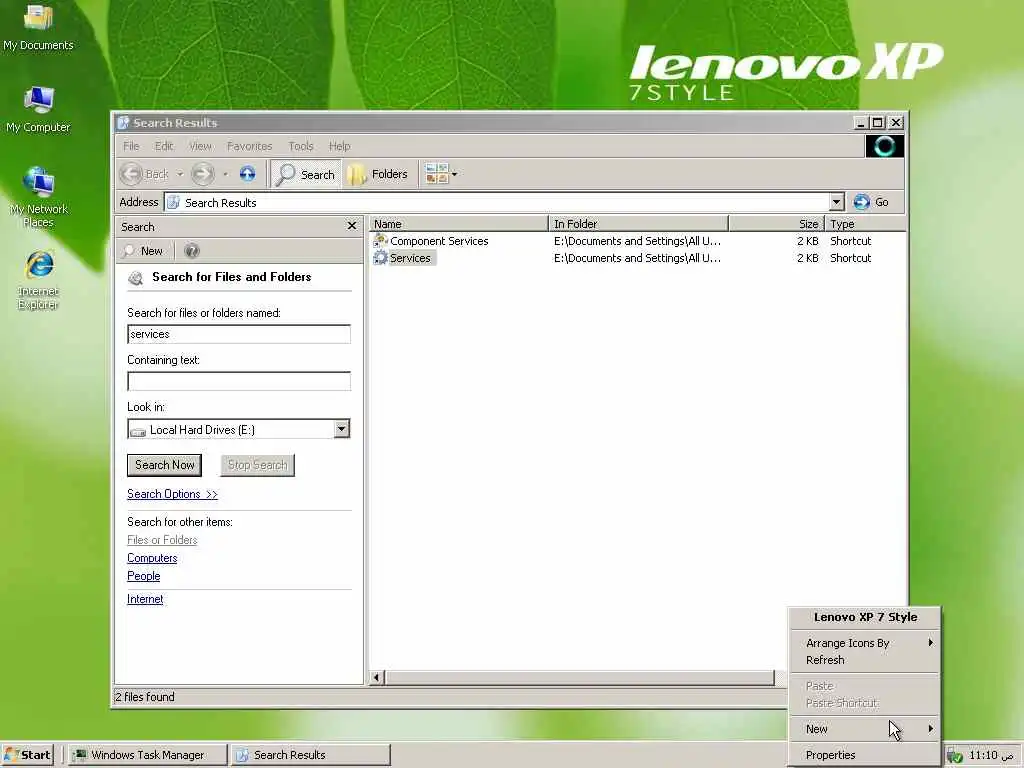Click the Go button icon

[x=861, y=202]
